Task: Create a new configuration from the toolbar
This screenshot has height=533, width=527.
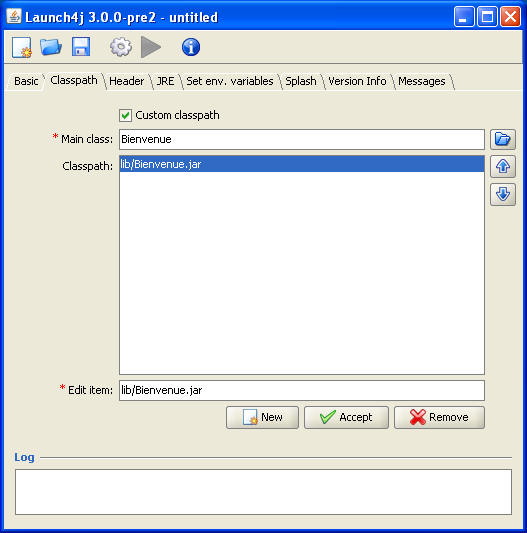Action: [x=22, y=47]
